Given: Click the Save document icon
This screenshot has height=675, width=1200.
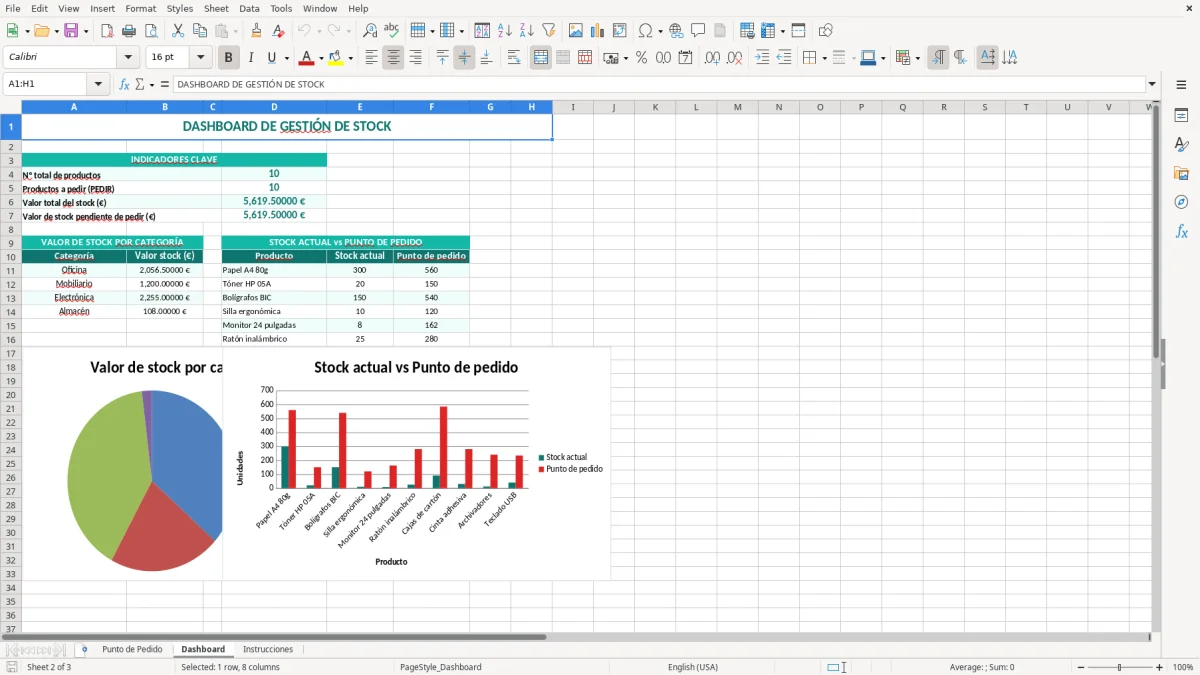Looking at the screenshot, I should point(70,31).
